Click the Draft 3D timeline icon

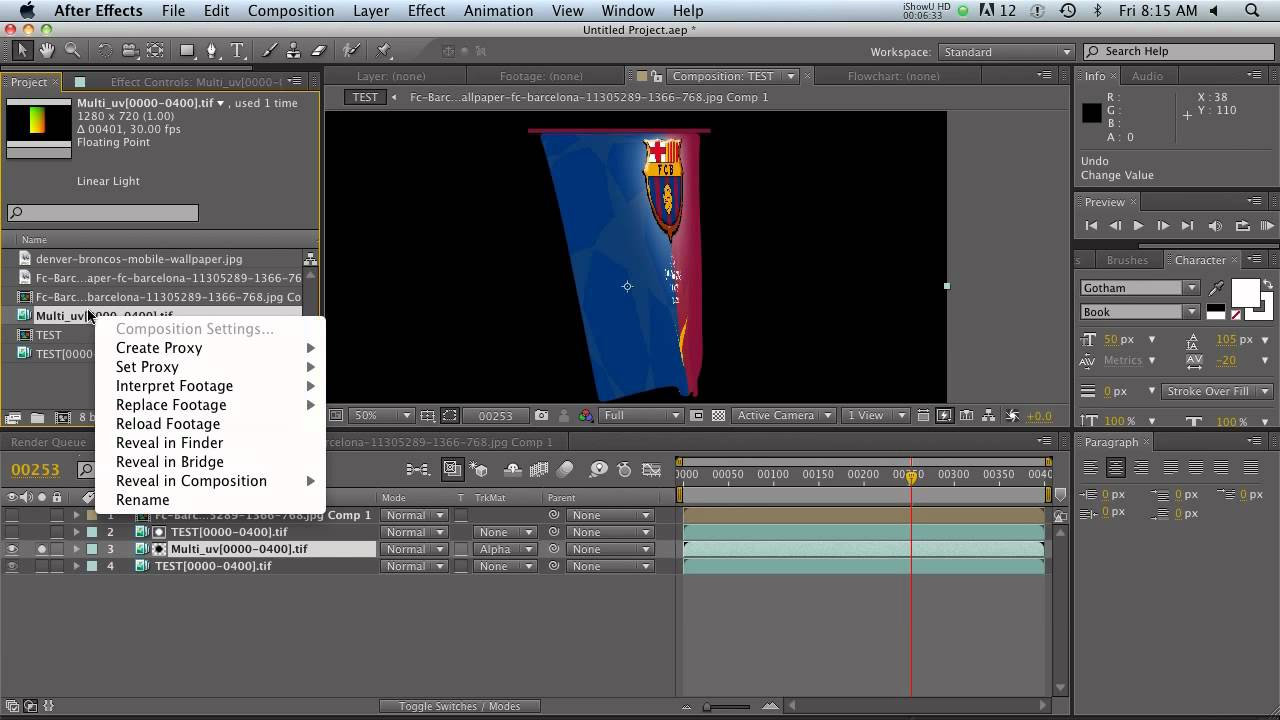(478, 469)
